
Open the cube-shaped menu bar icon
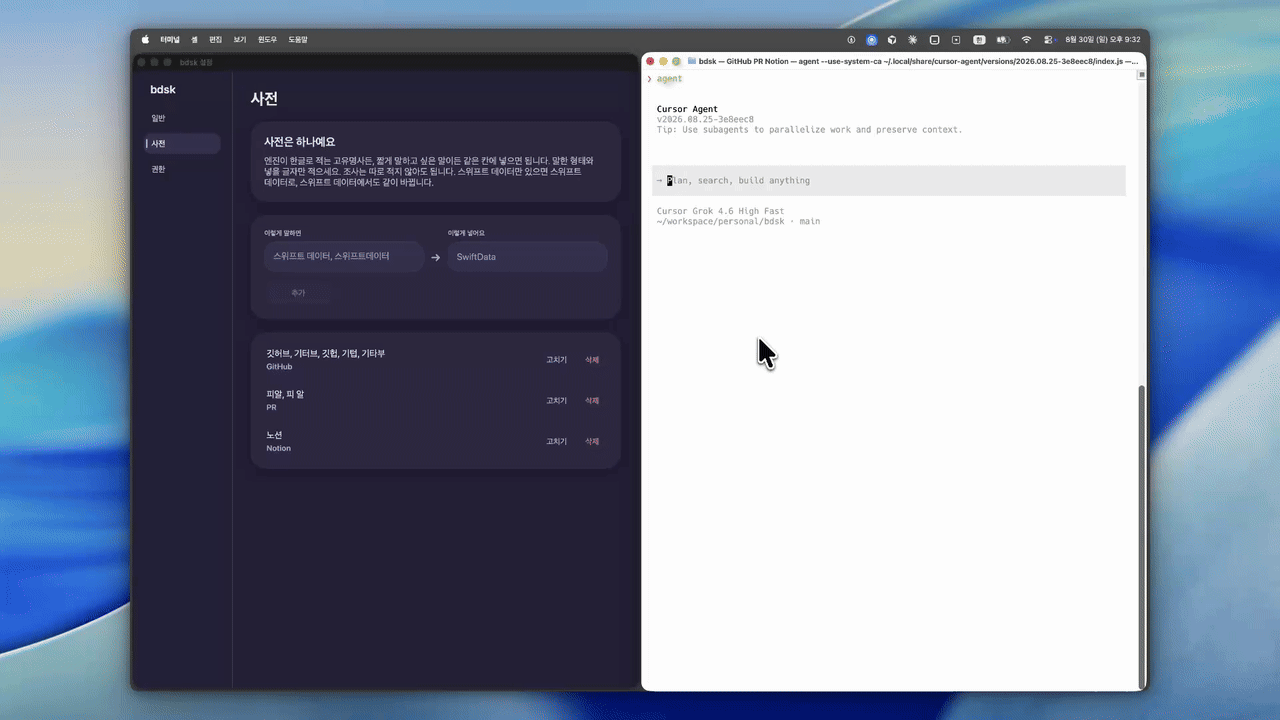coord(892,40)
